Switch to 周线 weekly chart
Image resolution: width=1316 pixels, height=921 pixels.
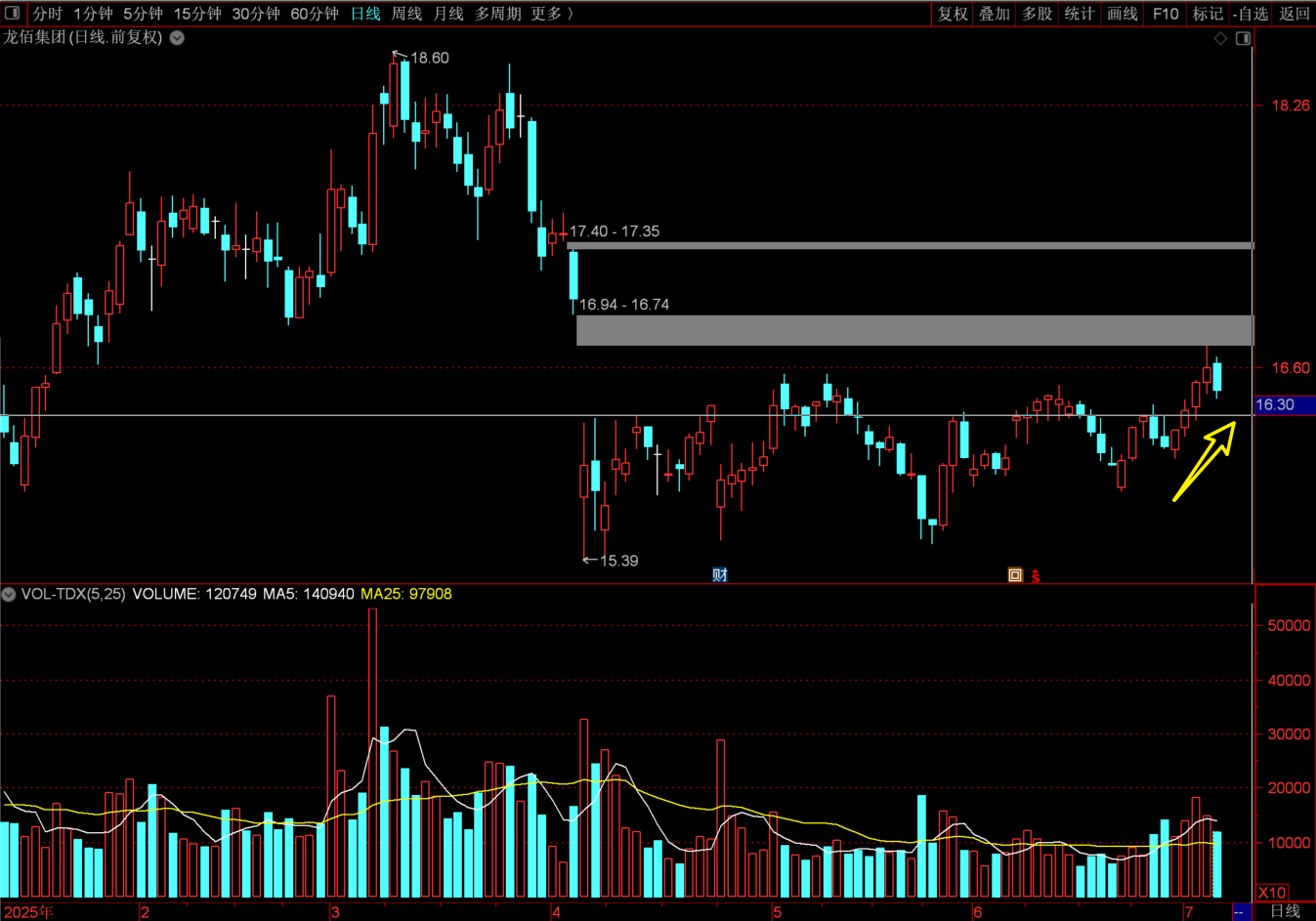click(x=406, y=14)
